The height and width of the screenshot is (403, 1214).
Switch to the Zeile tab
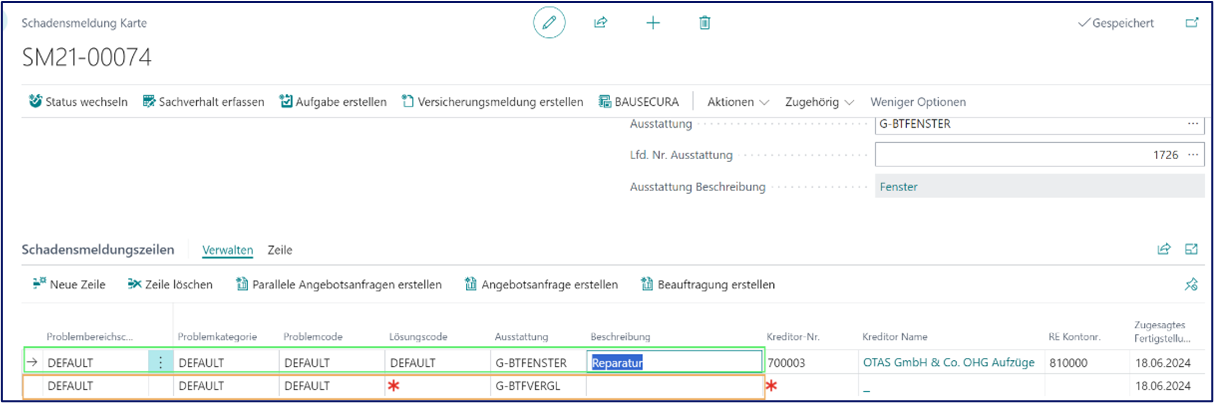[x=280, y=250]
